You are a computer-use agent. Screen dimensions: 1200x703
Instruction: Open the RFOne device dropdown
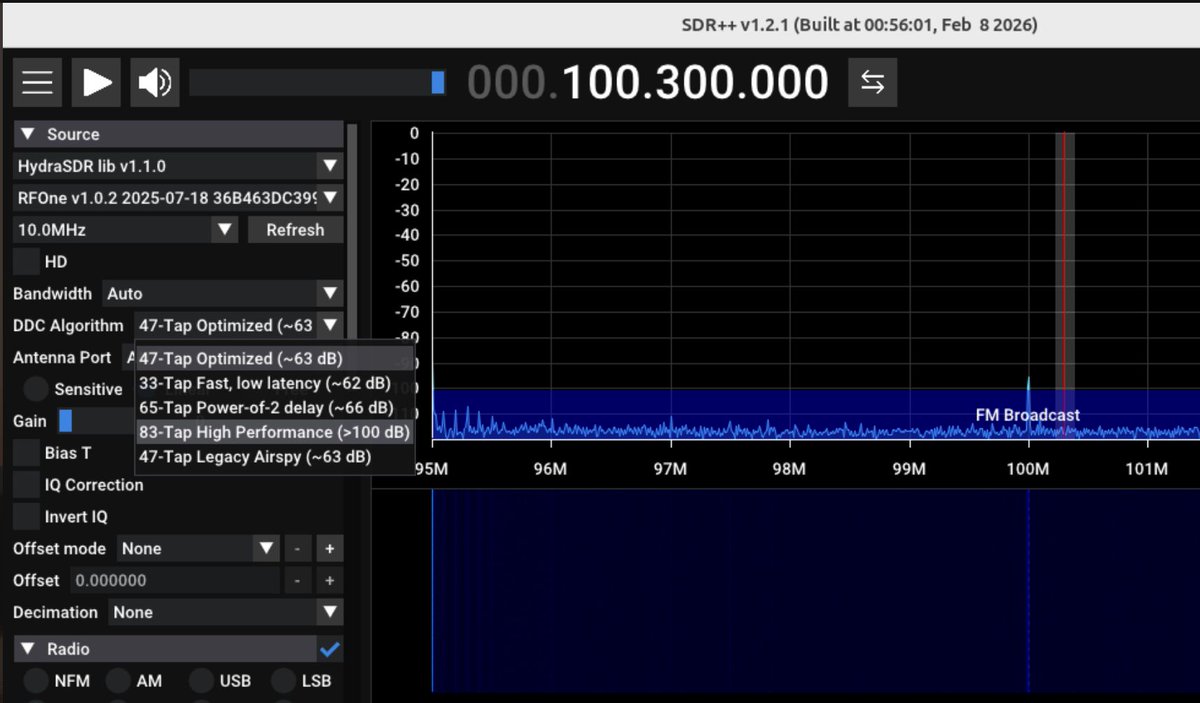[178, 198]
